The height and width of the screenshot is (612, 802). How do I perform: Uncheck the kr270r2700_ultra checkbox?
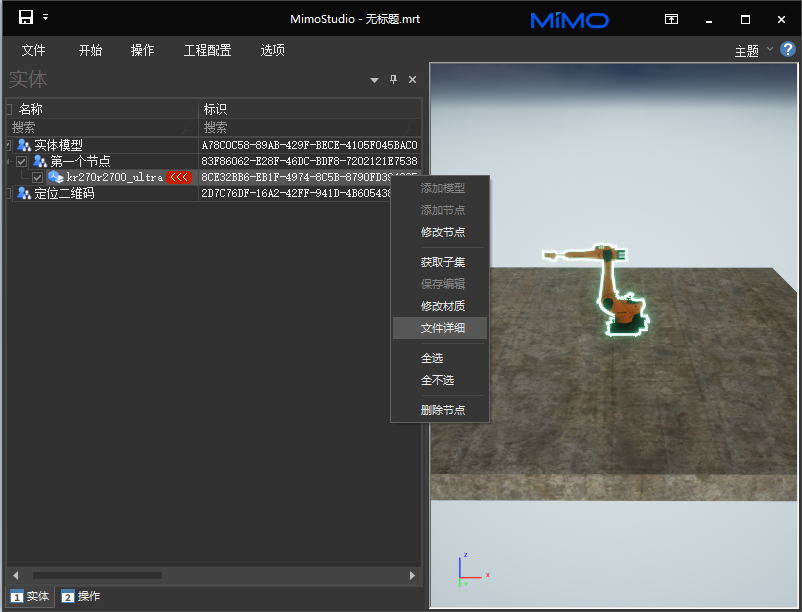click(x=38, y=177)
